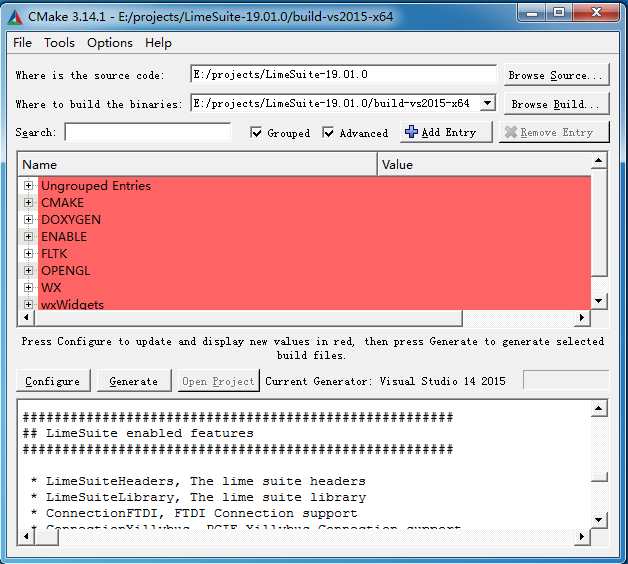Click the entries list horizontal scrollbar thumb
Screen dimensions: 628x564
248,318
